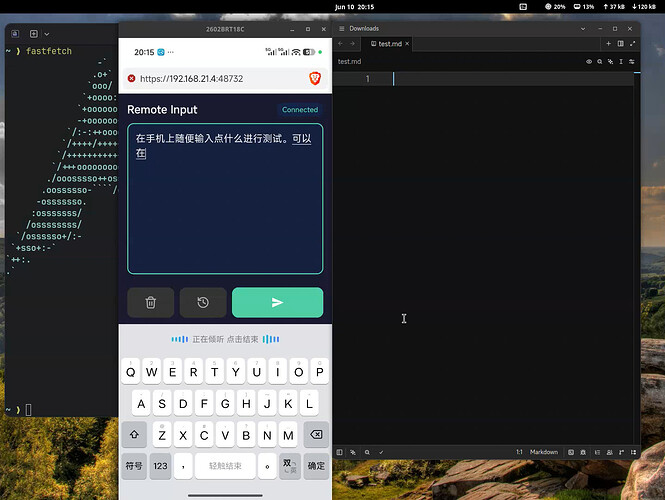This screenshot has height=500, width=665.
Task: Select the test.md editor tab
Action: pos(386,44)
